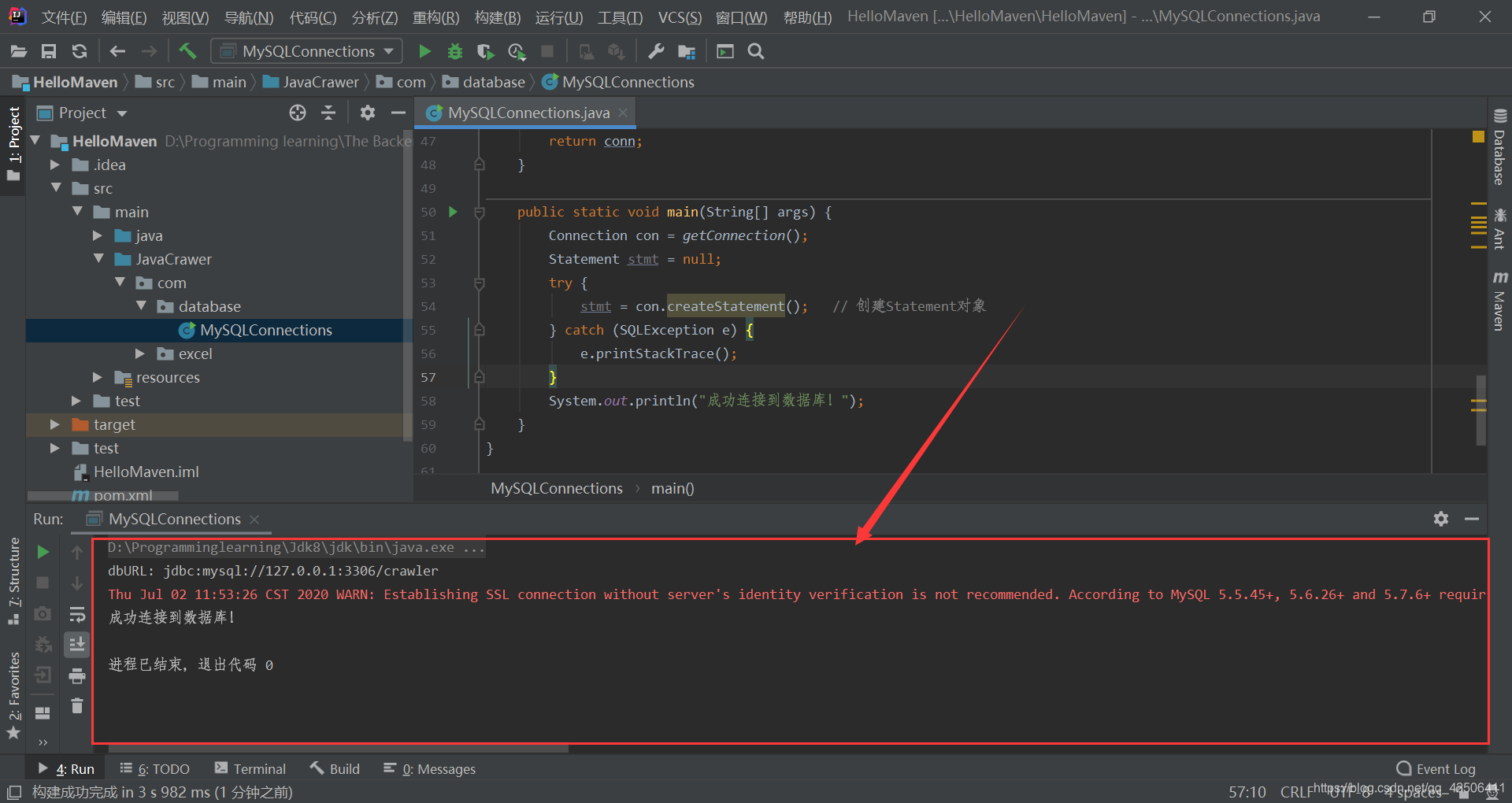Click the Open folder toolbar icon
1512x803 pixels.
pos(19,52)
